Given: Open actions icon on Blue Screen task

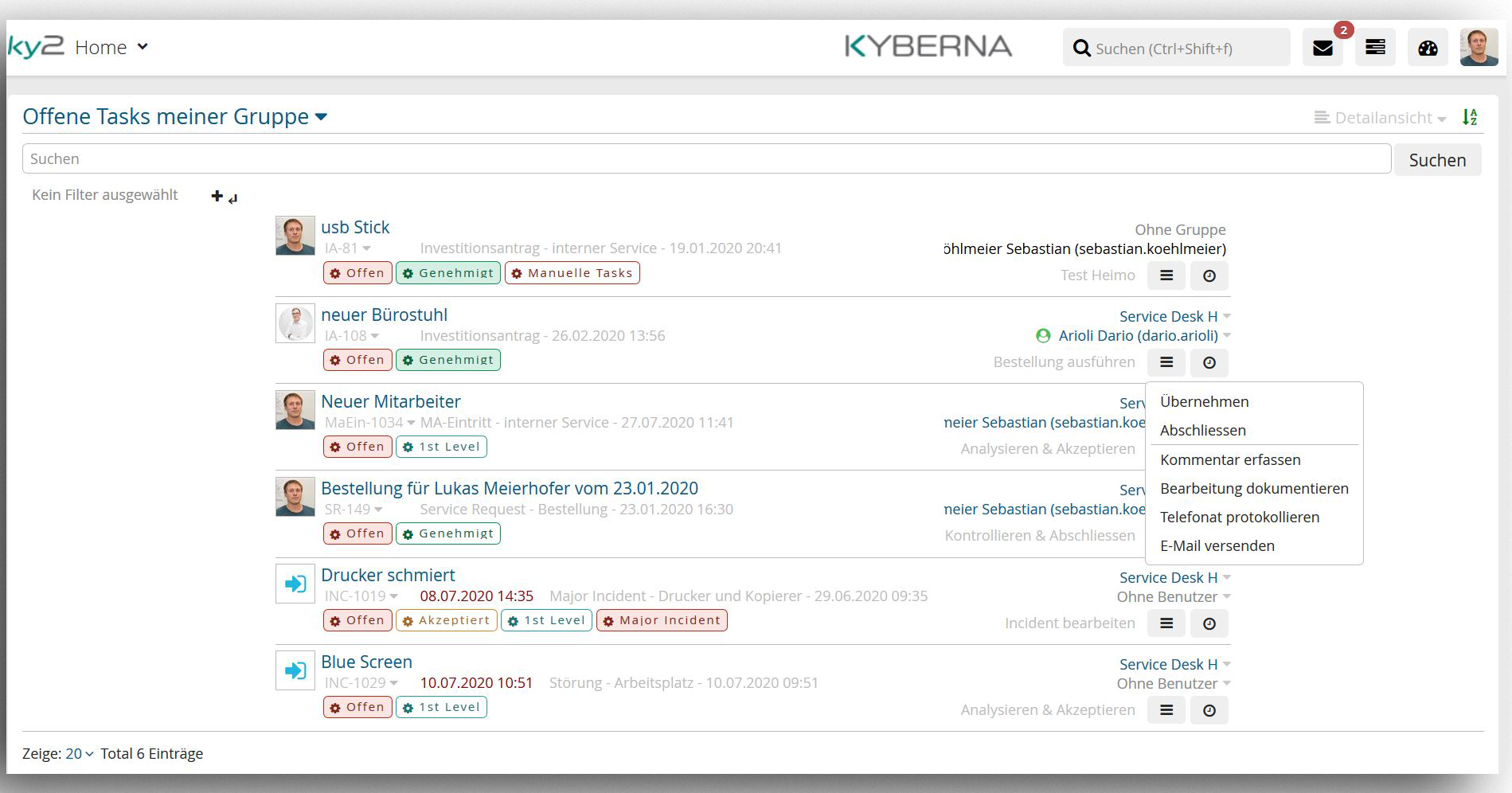Looking at the screenshot, I should click(1166, 709).
